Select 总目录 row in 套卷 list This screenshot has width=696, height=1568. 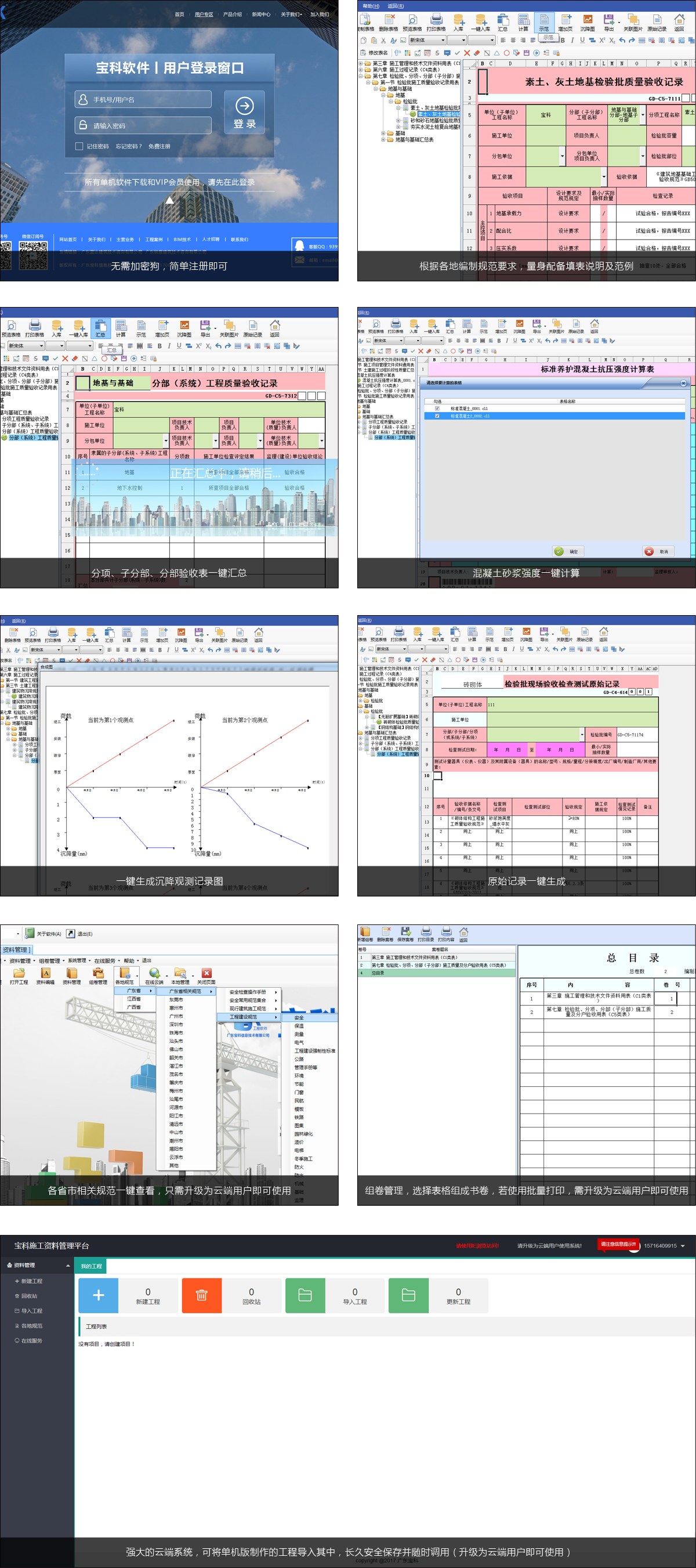click(436, 973)
